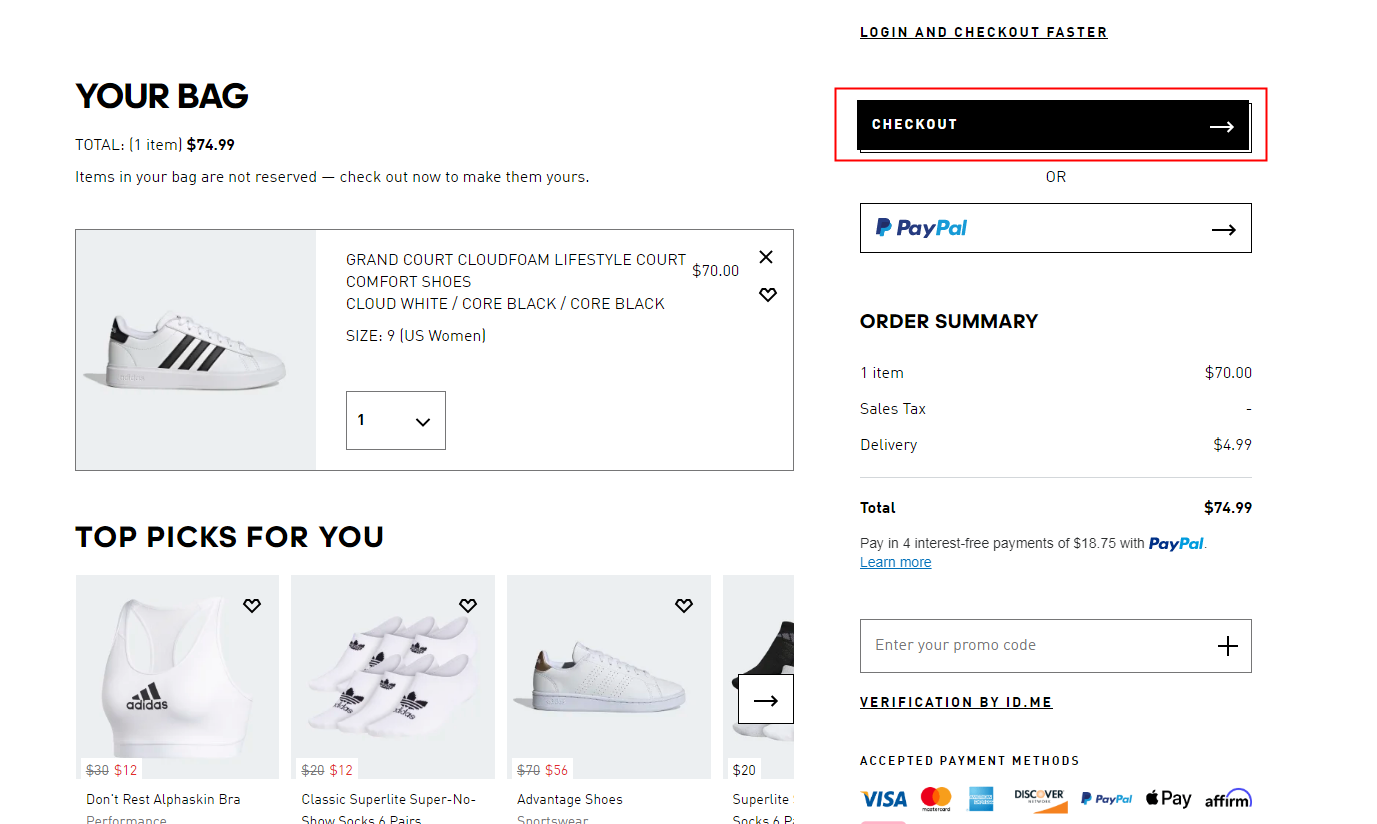Click the Learn more PayPal link
Image resolution: width=1377 pixels, height=824 pixels.
click(x=895, y=562)
